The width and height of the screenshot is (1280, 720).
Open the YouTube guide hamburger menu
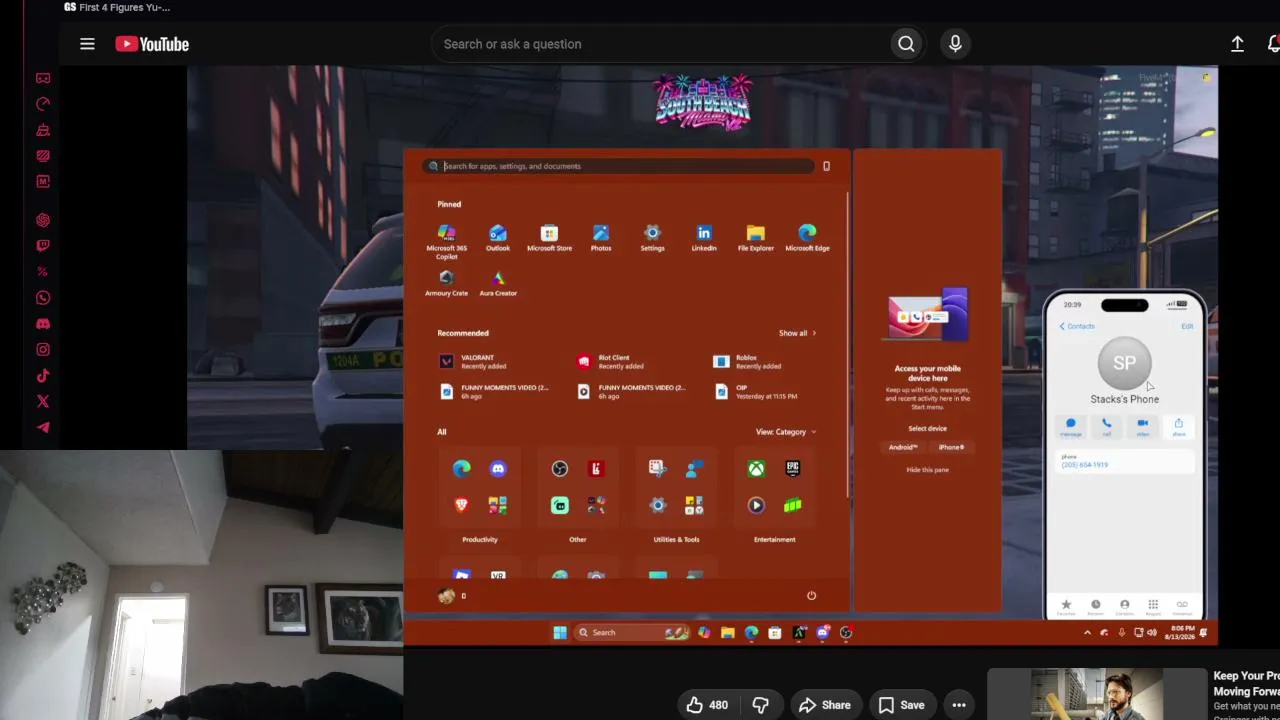(87, 44)
